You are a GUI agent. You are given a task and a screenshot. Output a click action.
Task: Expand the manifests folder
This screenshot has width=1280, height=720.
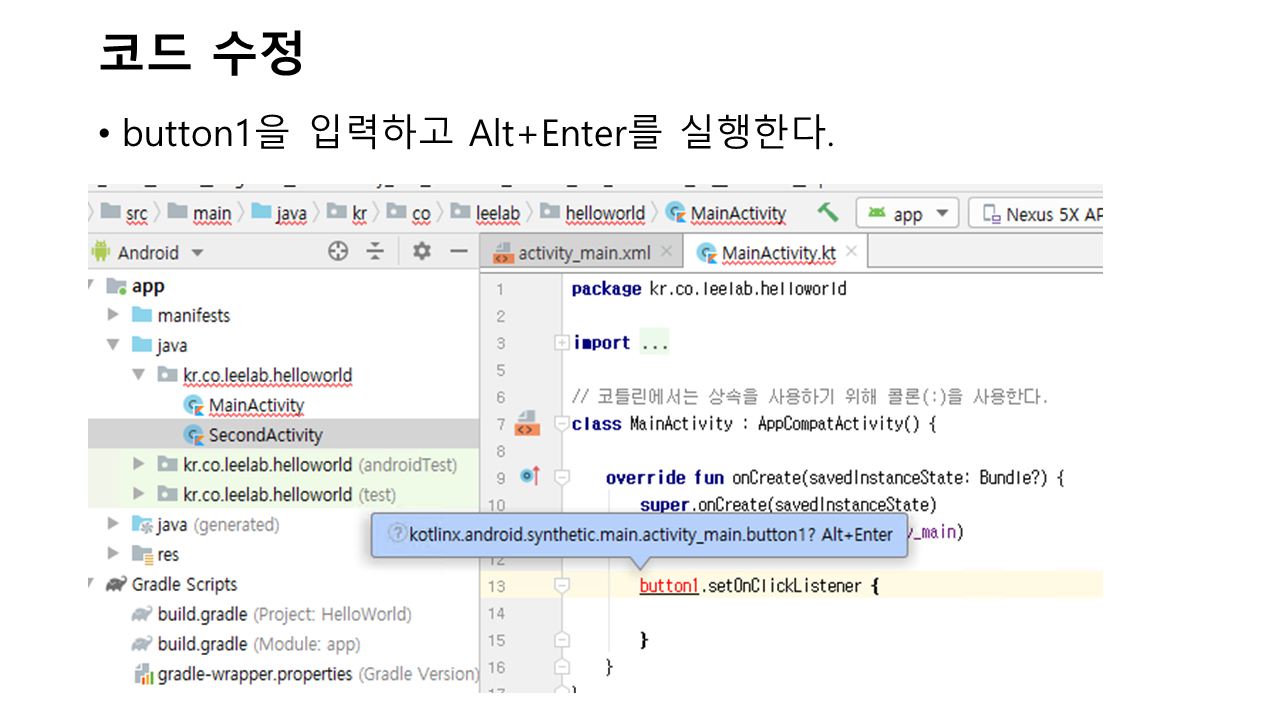point(114,315)
